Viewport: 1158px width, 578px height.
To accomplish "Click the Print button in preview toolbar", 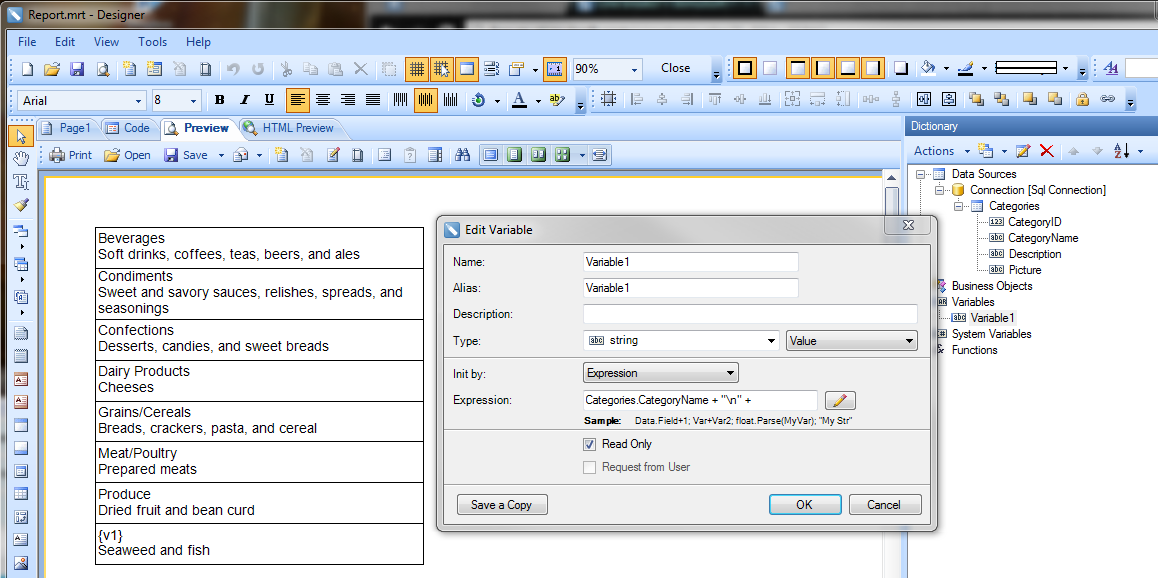I will (71, 155).
